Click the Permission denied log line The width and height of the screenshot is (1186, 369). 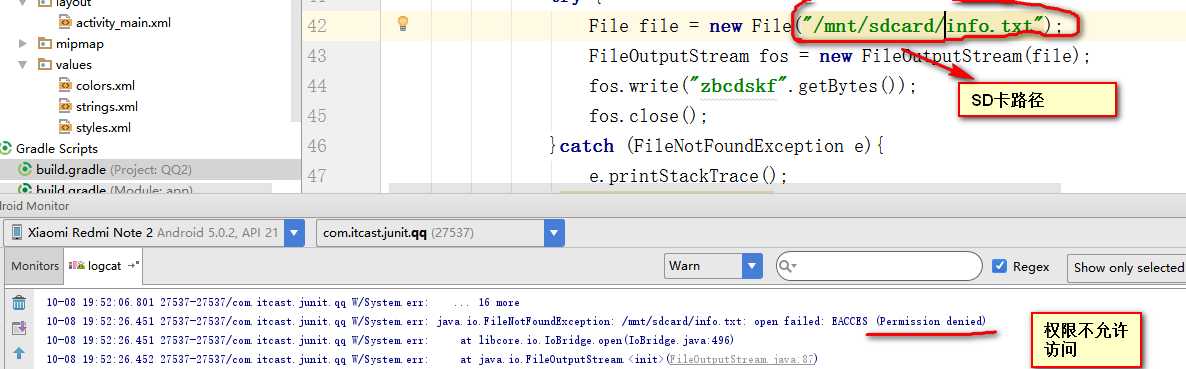click(x=517, y=321)
